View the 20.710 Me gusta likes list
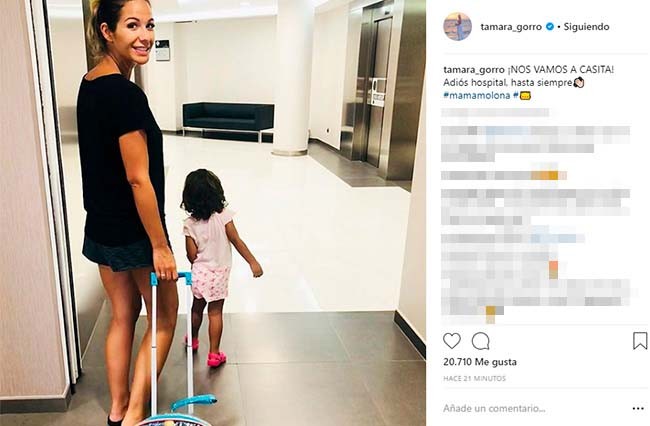The width and height of the screenshot is (650, 426). 480,362
